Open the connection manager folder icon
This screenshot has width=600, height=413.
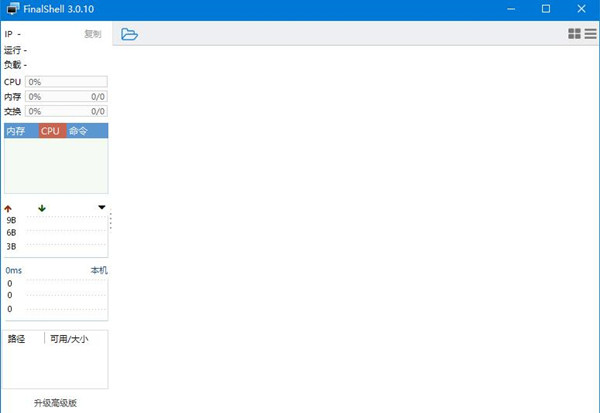(x=129, y=34)
